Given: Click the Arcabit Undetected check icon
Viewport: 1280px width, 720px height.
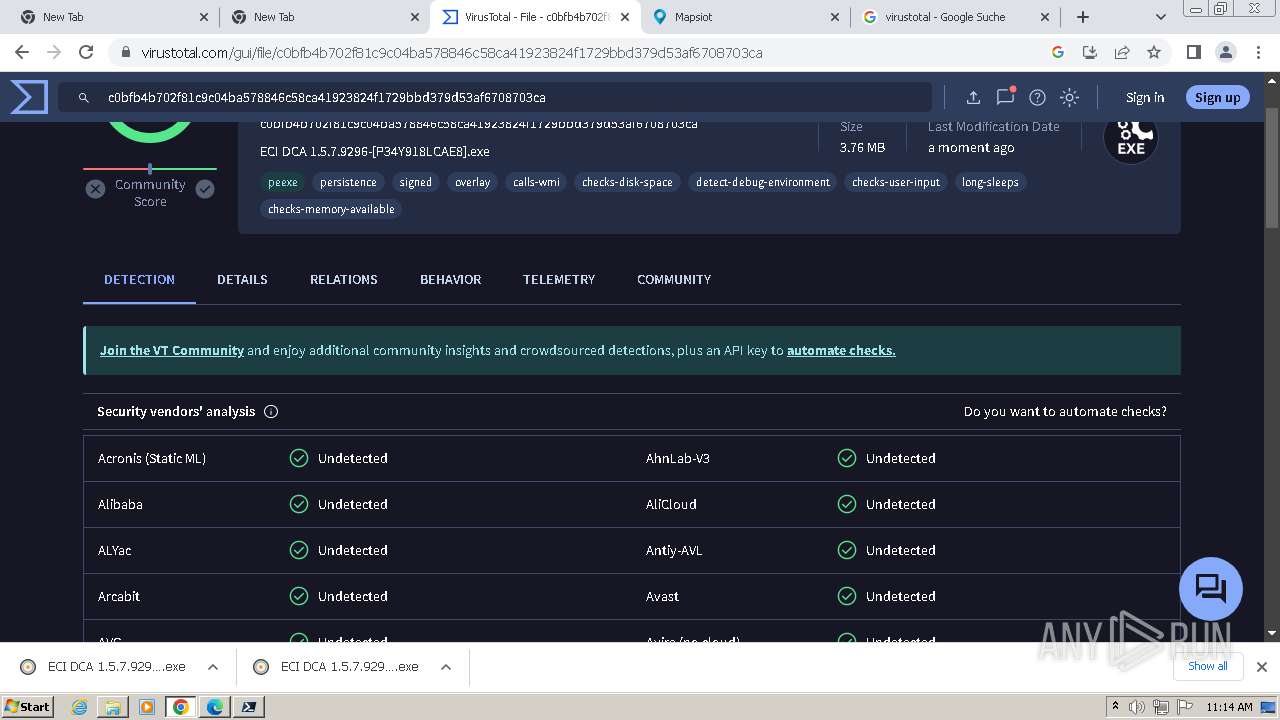Looking at the screenshot, I should click(298, 596).
